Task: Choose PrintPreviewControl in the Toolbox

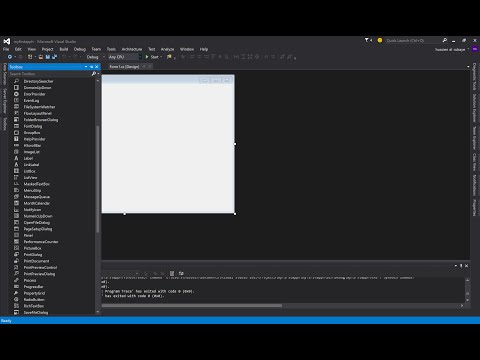Action: pyautogui.click(x=40, y=268)
